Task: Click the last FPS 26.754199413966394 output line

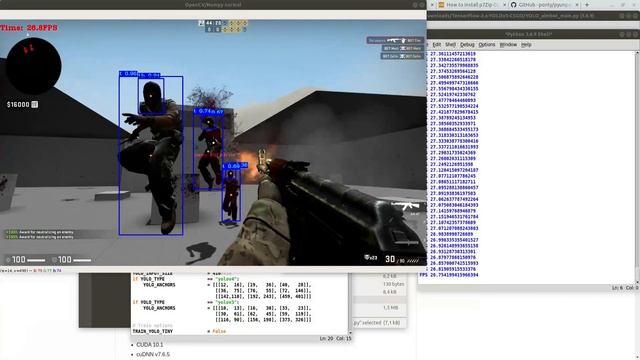Action: click(449, 275)
